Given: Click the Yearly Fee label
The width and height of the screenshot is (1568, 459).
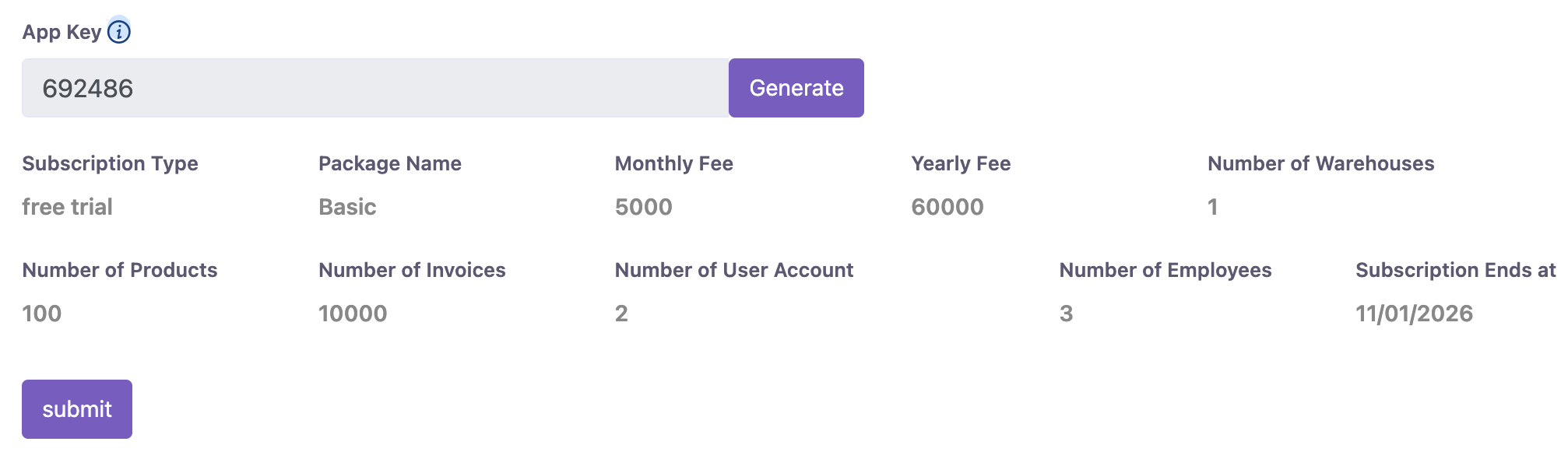Looking at the screenshot, I should pyautogui.click(x=961, y=163).
